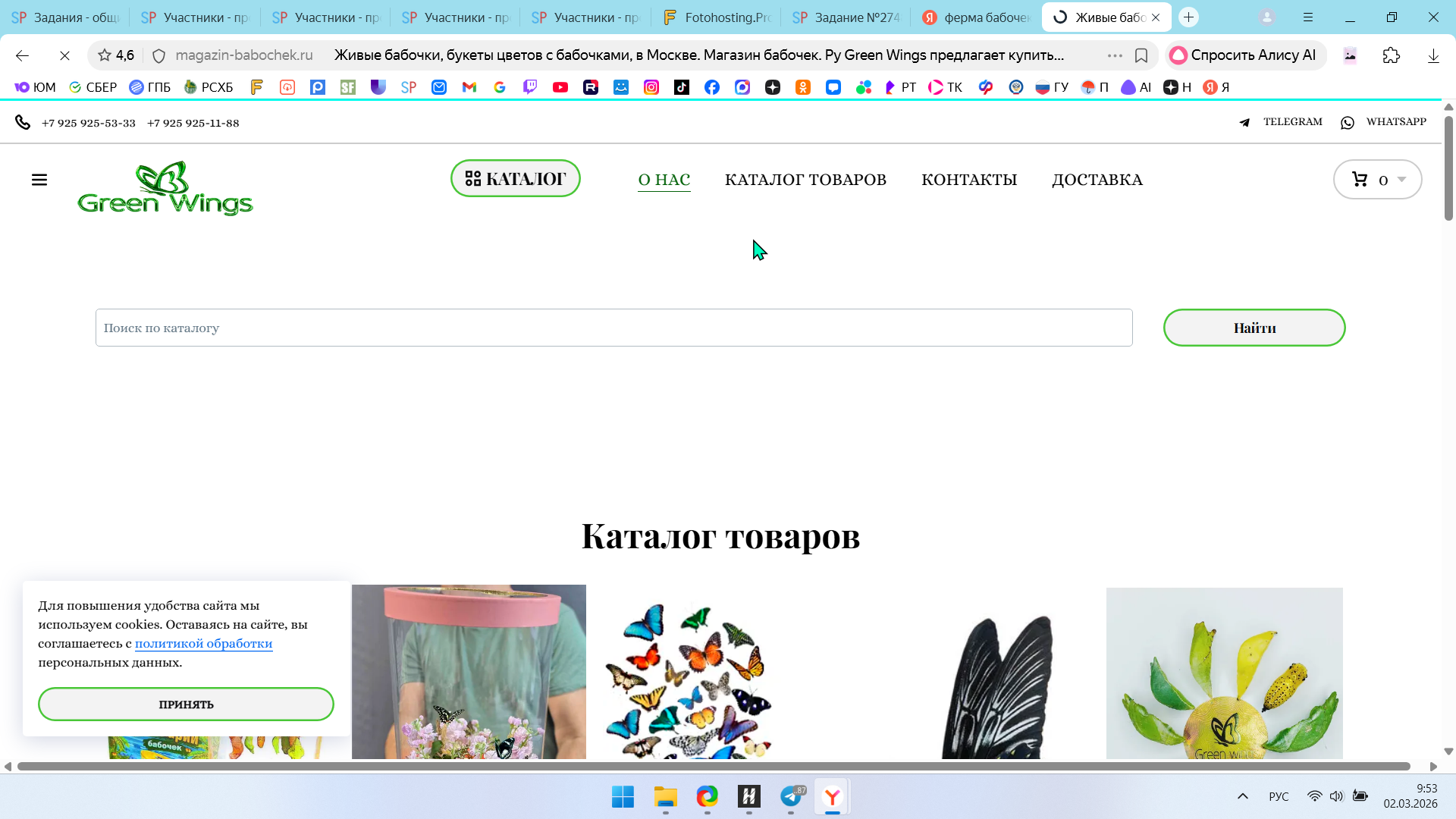Image resolution: width=1456 pixels, height=819 pixels.
Task: Open the Контакты menu item
Action: click(968, 180)
